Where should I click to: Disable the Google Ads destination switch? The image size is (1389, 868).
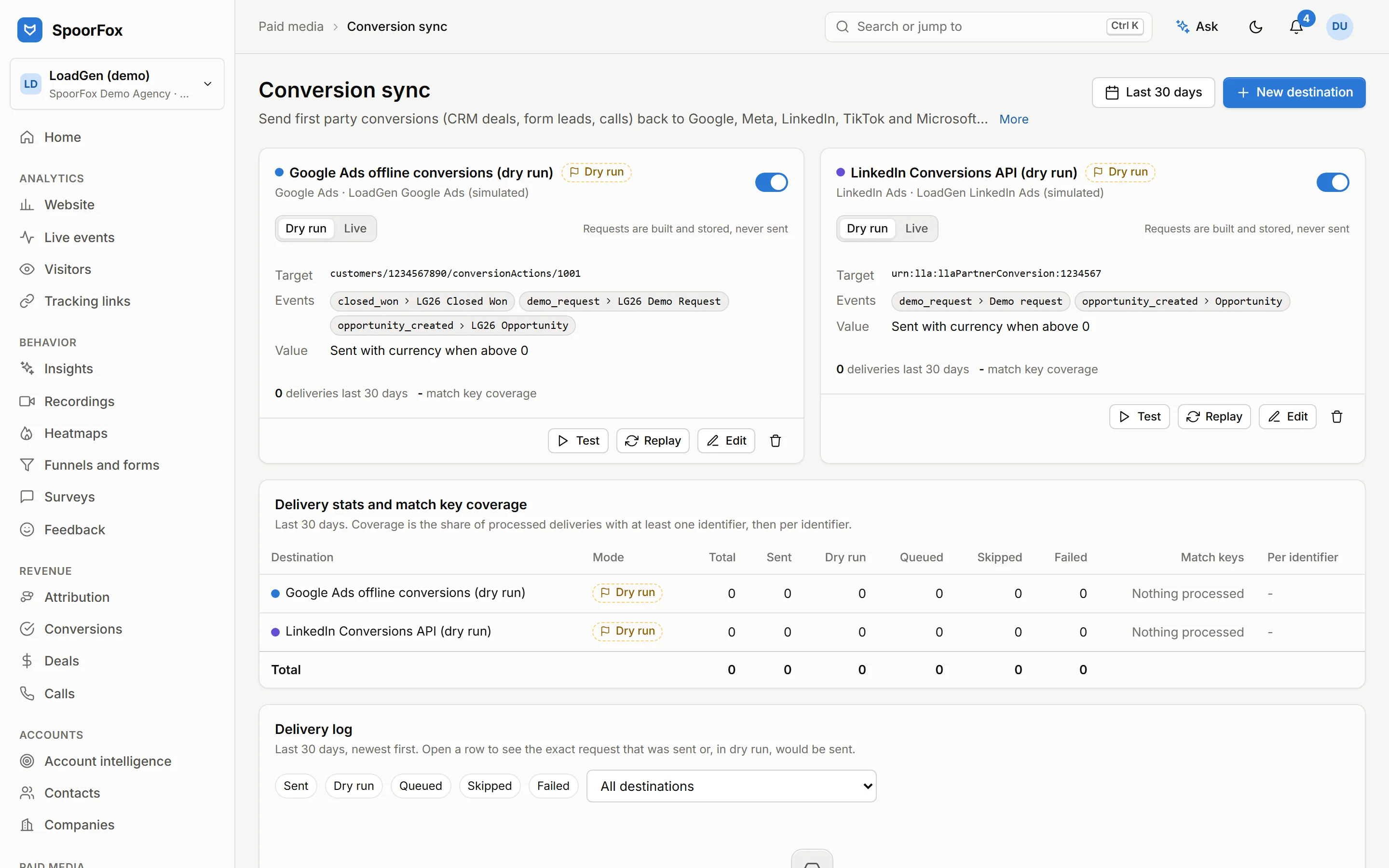771,183
